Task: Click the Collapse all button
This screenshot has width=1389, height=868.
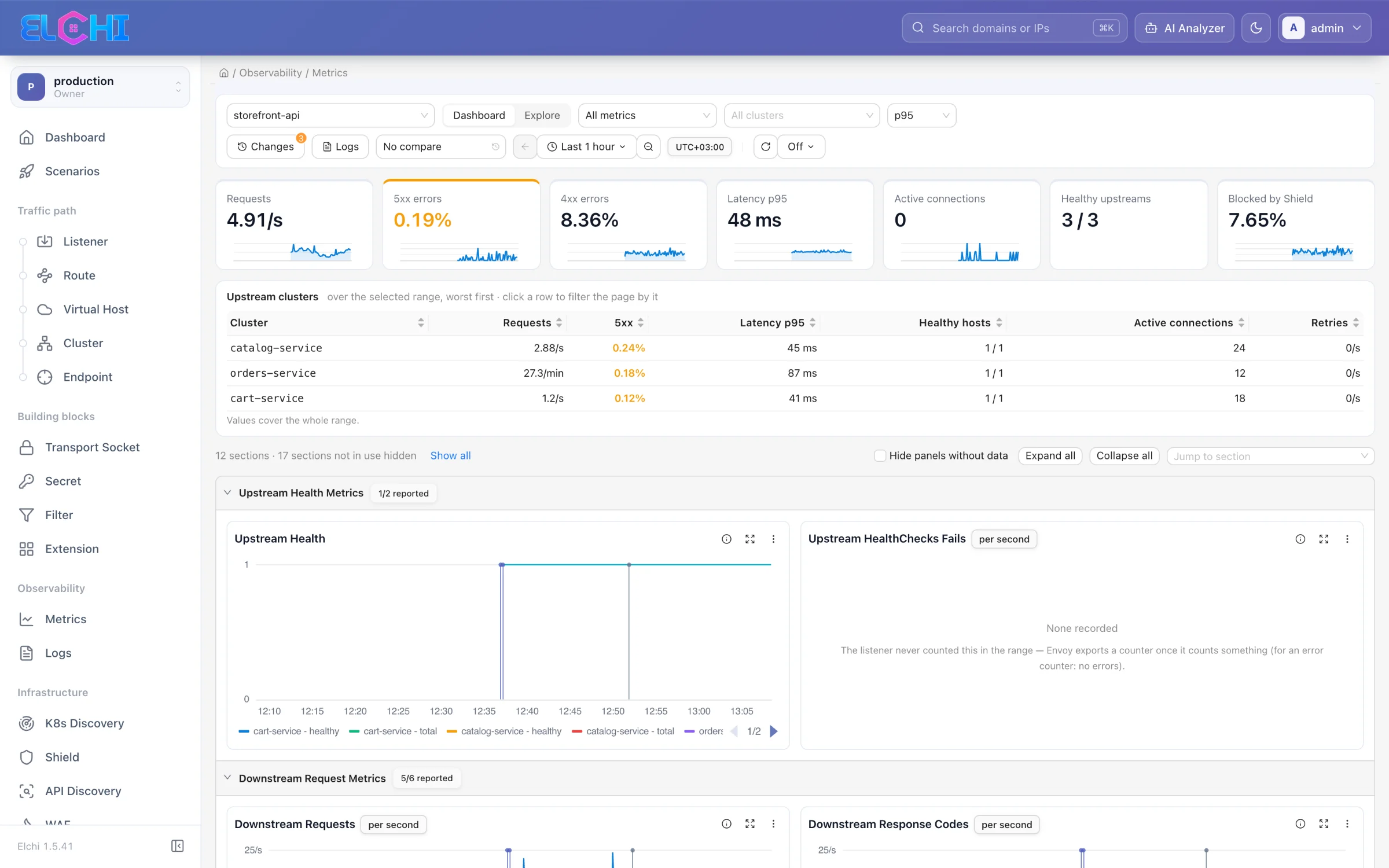Action: [x=1124, y=456]
